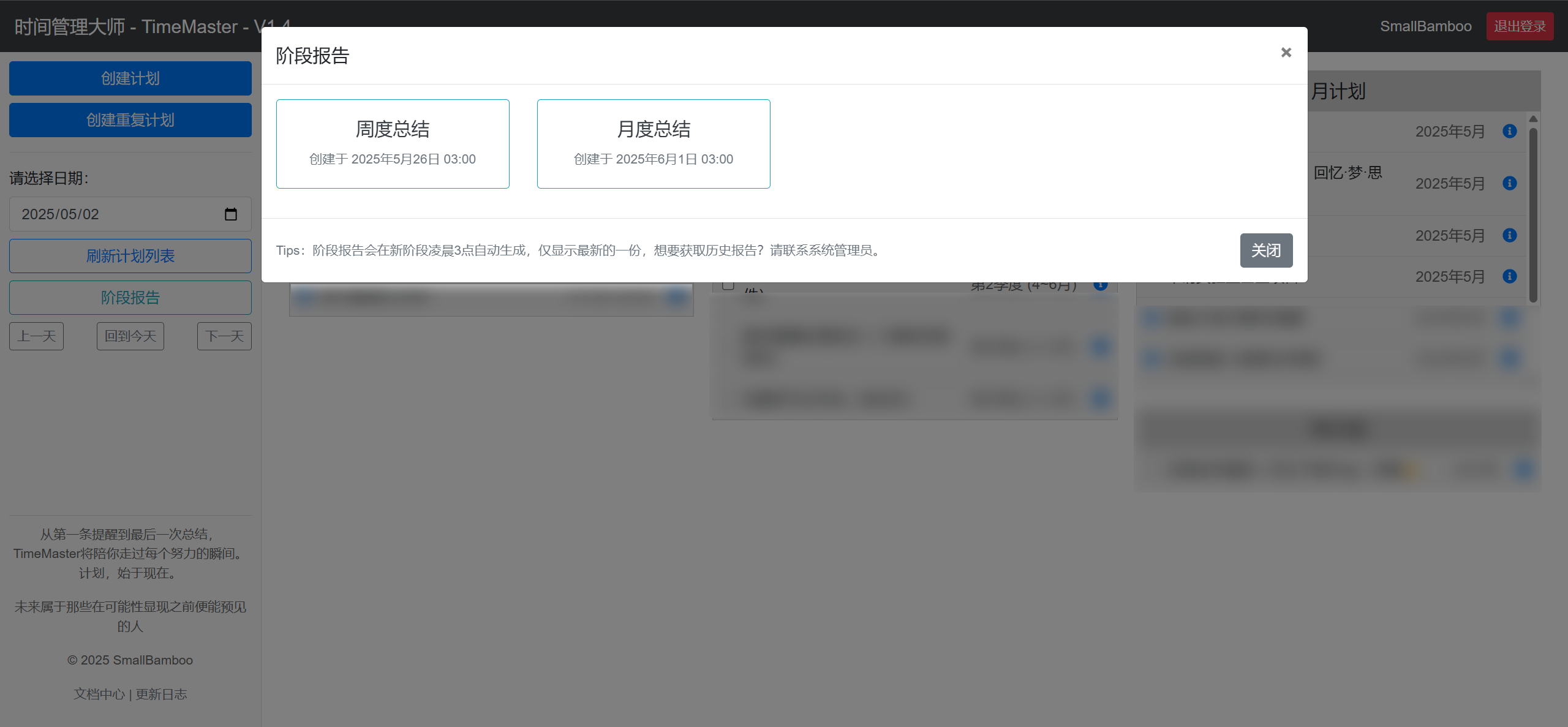Click the 创建计划 button
The image size is (1568, 727).
pyautogui.click(x=130, y=78)
